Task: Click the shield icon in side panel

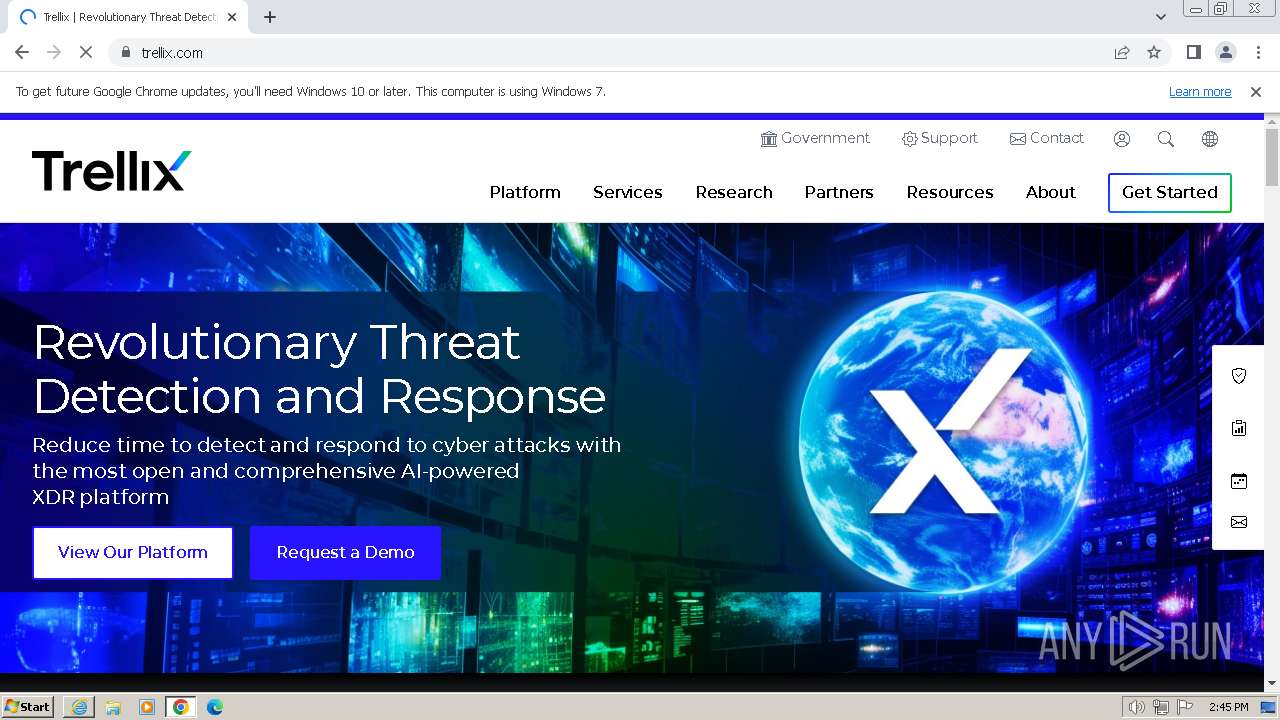Action: (1239, 376)
